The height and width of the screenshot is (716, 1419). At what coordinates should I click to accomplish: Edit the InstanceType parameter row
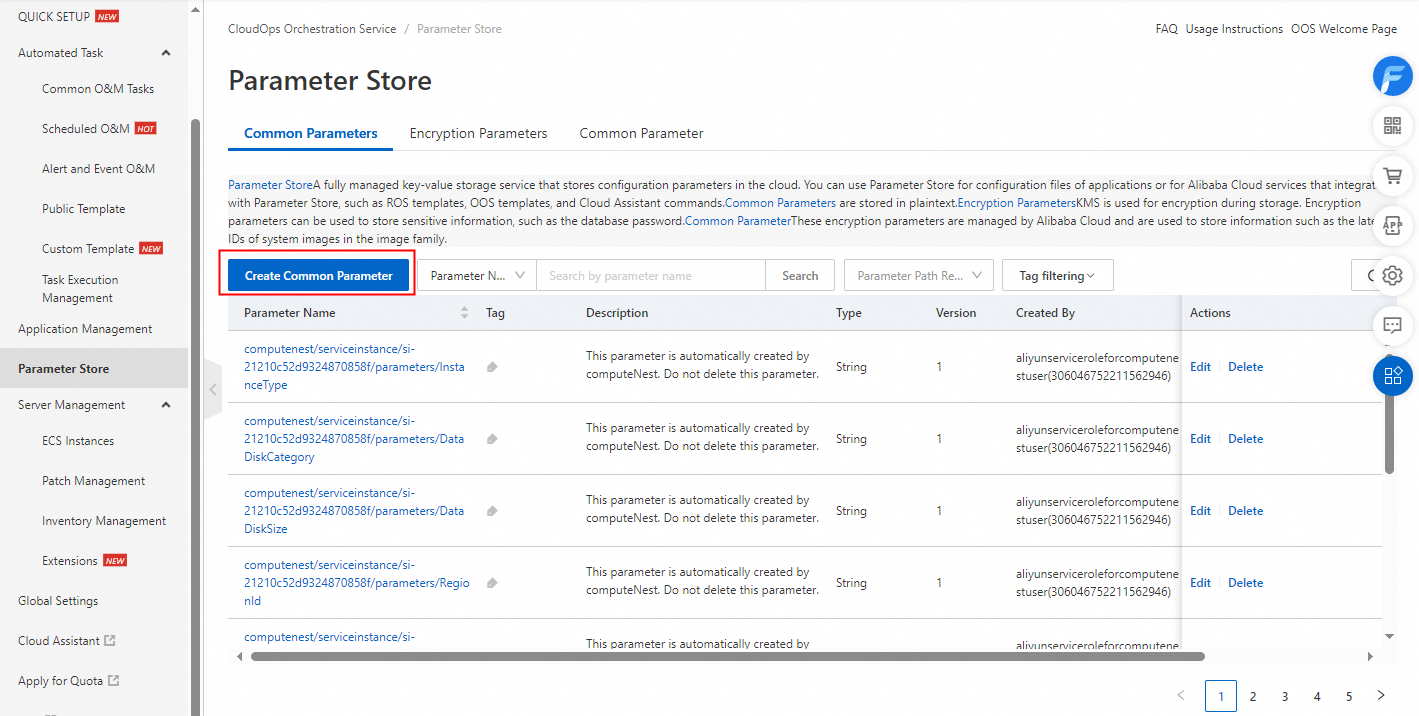(x=1200, y=367)
